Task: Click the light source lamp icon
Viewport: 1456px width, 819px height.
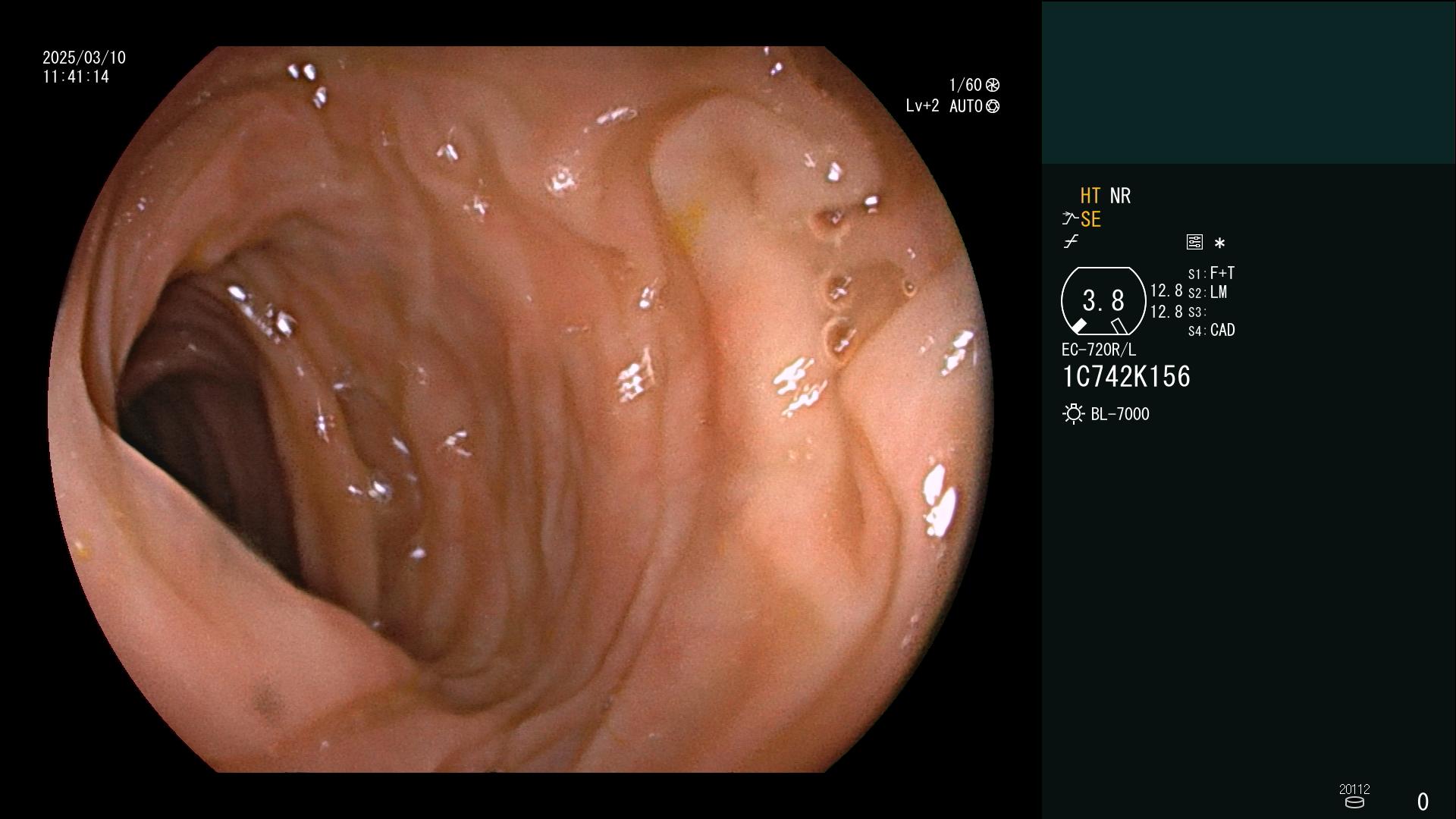Action: (x=1073, y=414)
